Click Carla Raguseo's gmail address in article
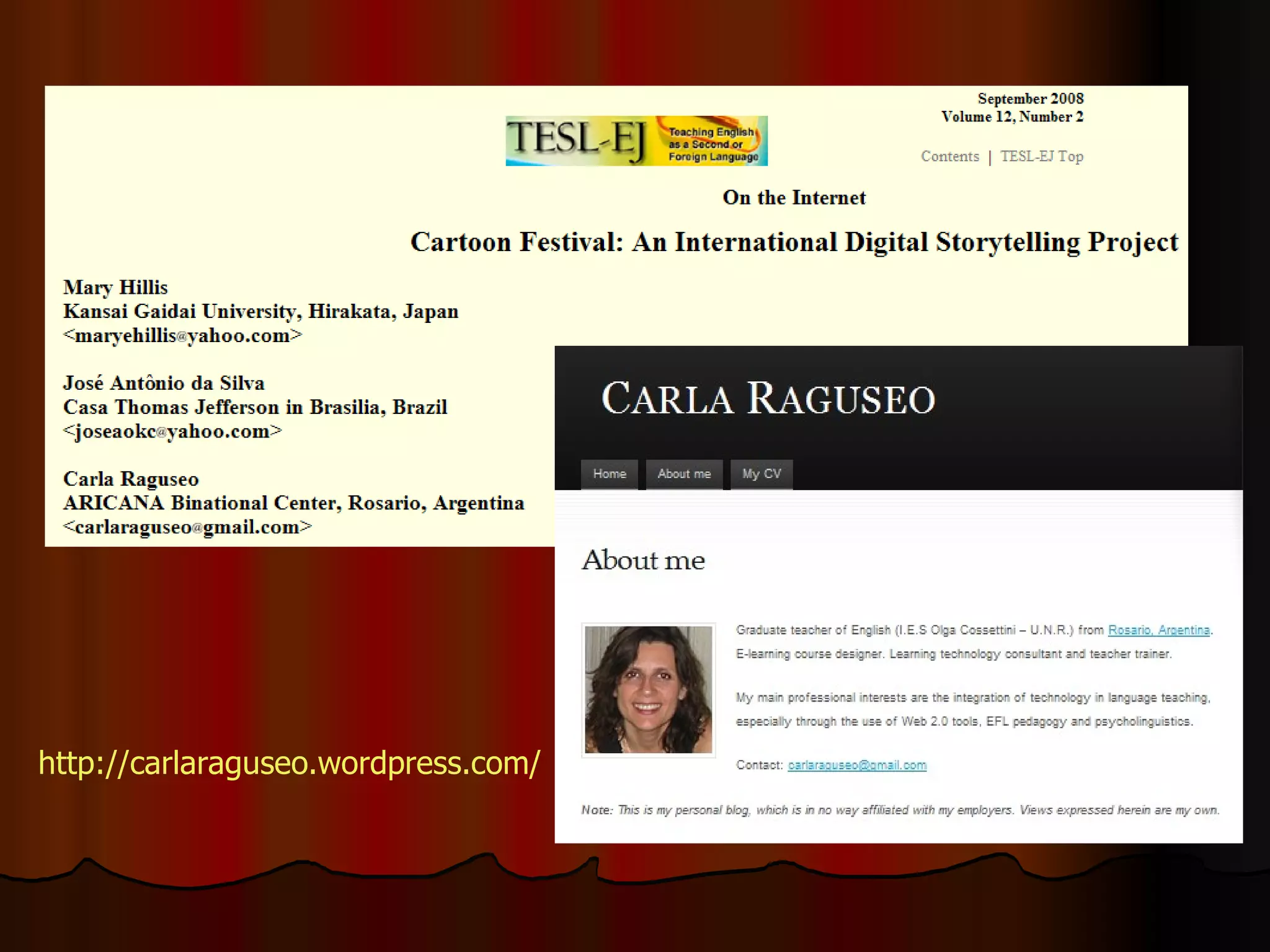Screen dimensions: 1270x952 [x=187, y=527]
